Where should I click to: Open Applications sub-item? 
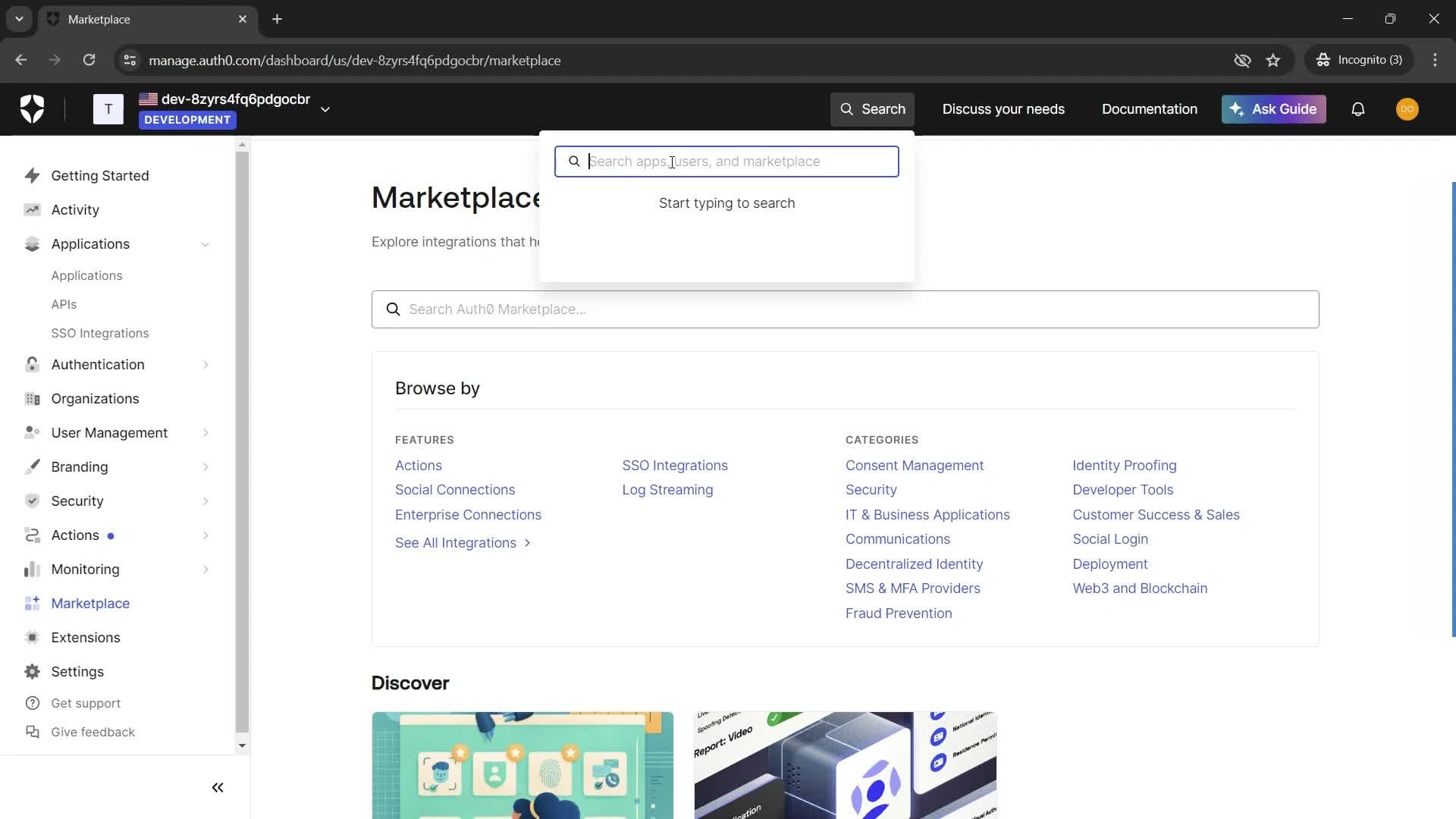tap(86, 276)
